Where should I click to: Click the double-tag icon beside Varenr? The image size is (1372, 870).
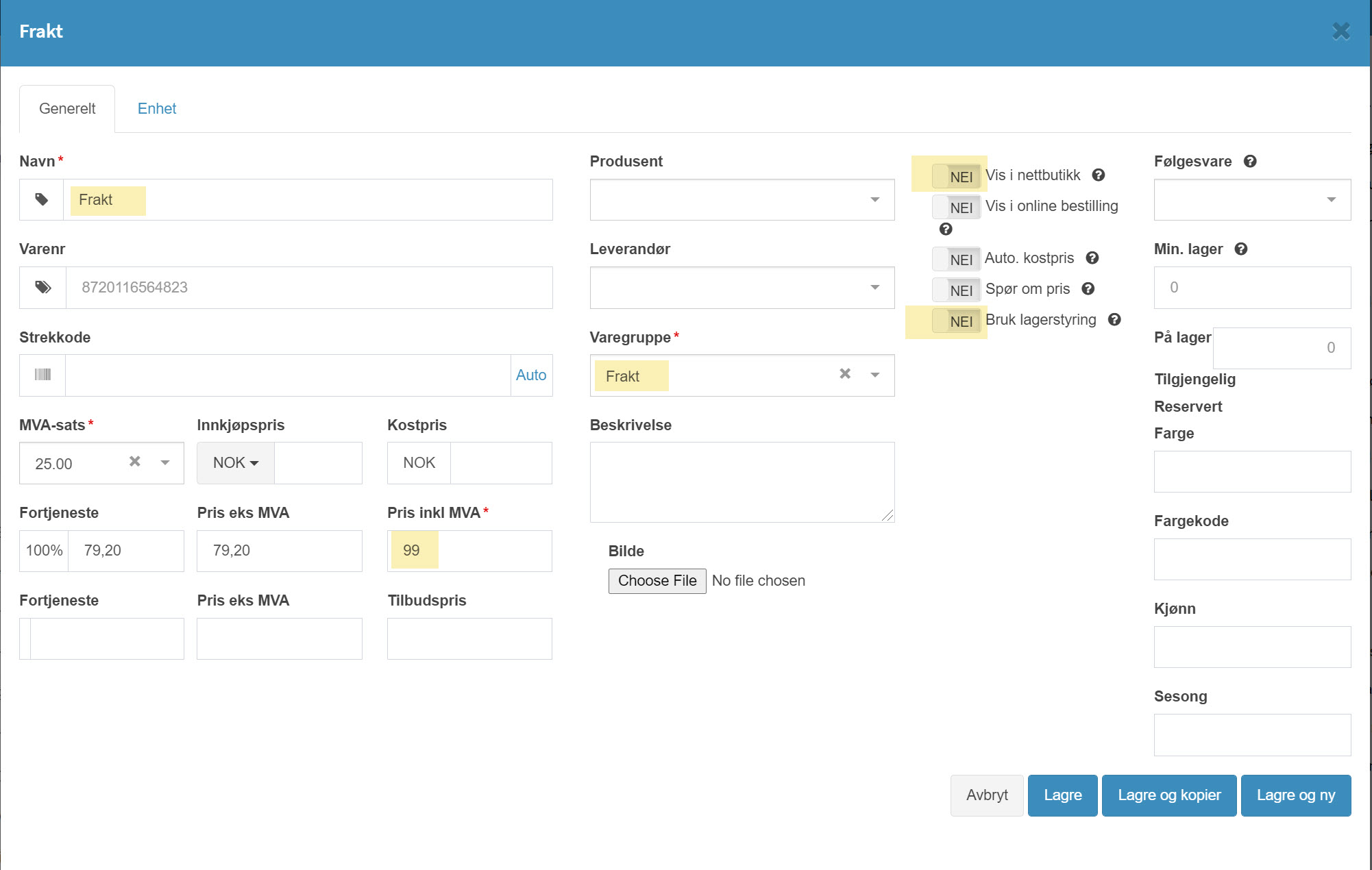click(43, 287)
